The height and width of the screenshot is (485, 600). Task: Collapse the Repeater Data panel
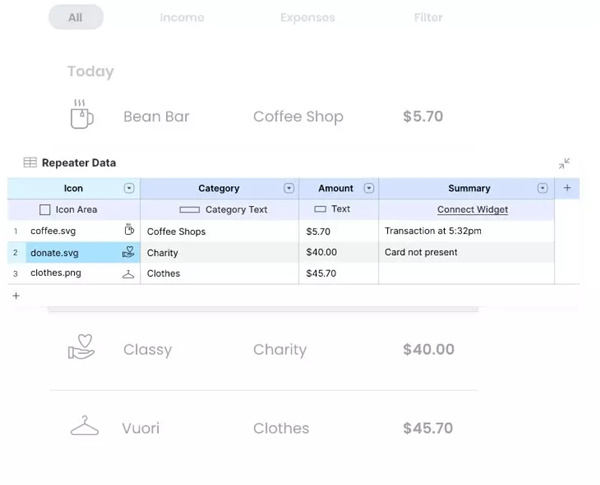(564, 163)
